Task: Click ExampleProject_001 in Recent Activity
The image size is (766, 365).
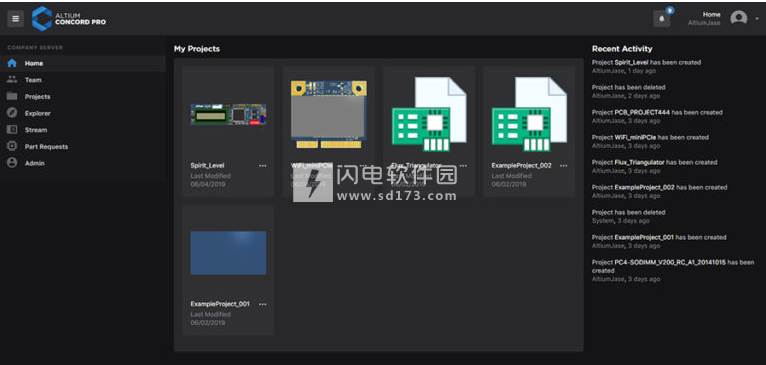Action: coord(644,237)
